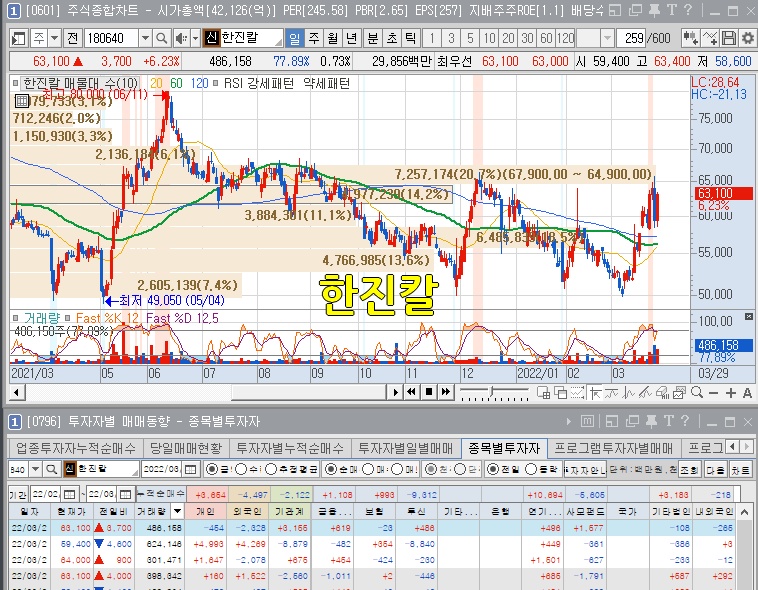This screenshot has width=758, height=590.
Task: Open 거래량 column dropdown arrow
Action: (x=177, y=511)
